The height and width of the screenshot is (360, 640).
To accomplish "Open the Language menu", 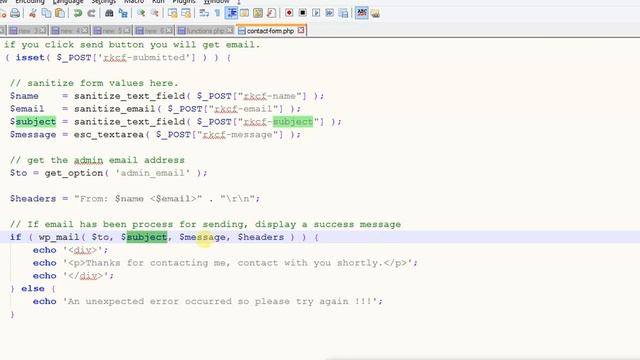I will point(68,2).
